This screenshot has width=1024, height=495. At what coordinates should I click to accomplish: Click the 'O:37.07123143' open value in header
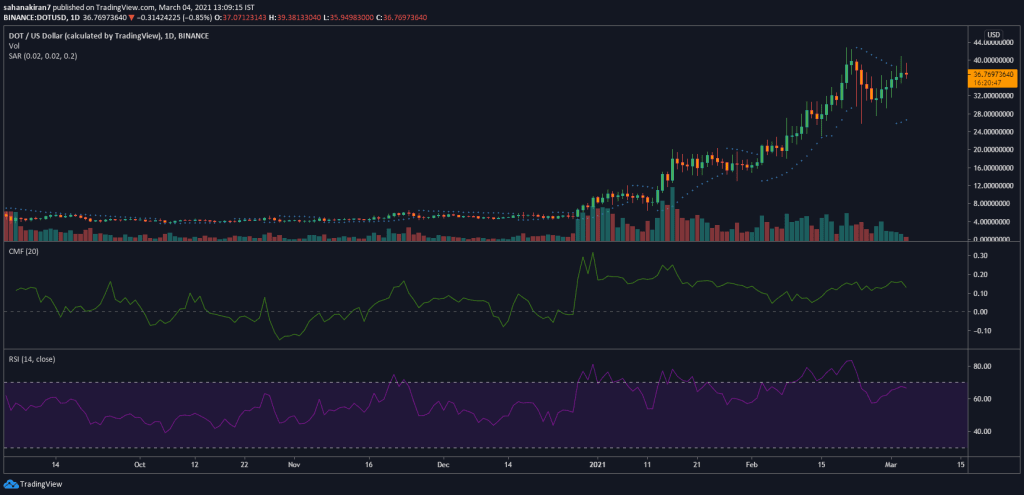coord(238,18)
